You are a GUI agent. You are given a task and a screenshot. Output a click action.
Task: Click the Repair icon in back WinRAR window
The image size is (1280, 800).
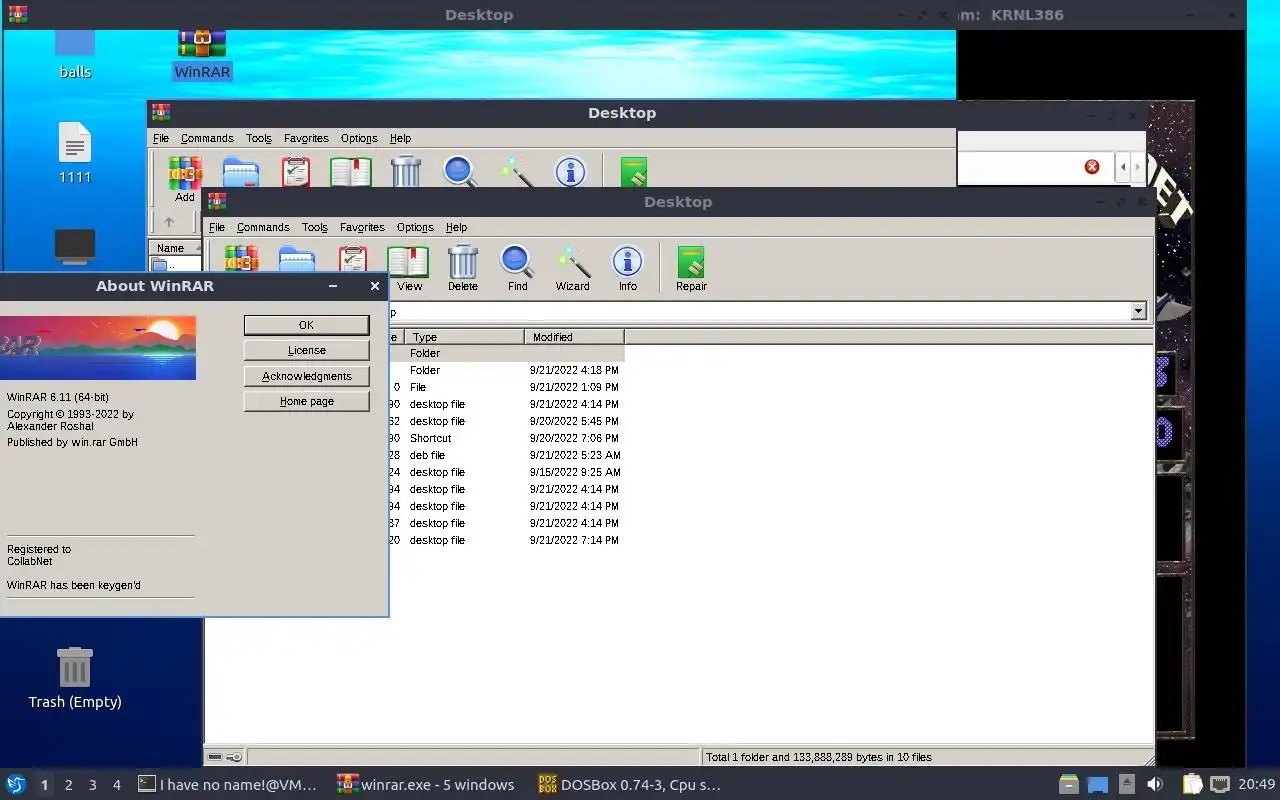(634, 171)
